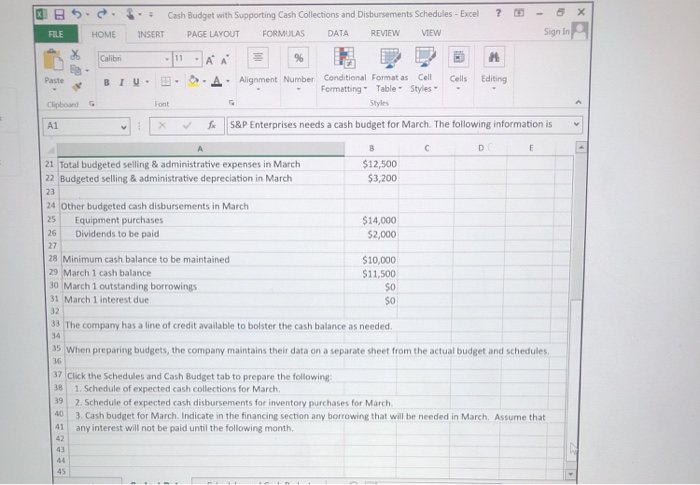Screen dimensions: 700x485
Task: Open the underline style dropdown arrow
Action: tap(147, 82)
